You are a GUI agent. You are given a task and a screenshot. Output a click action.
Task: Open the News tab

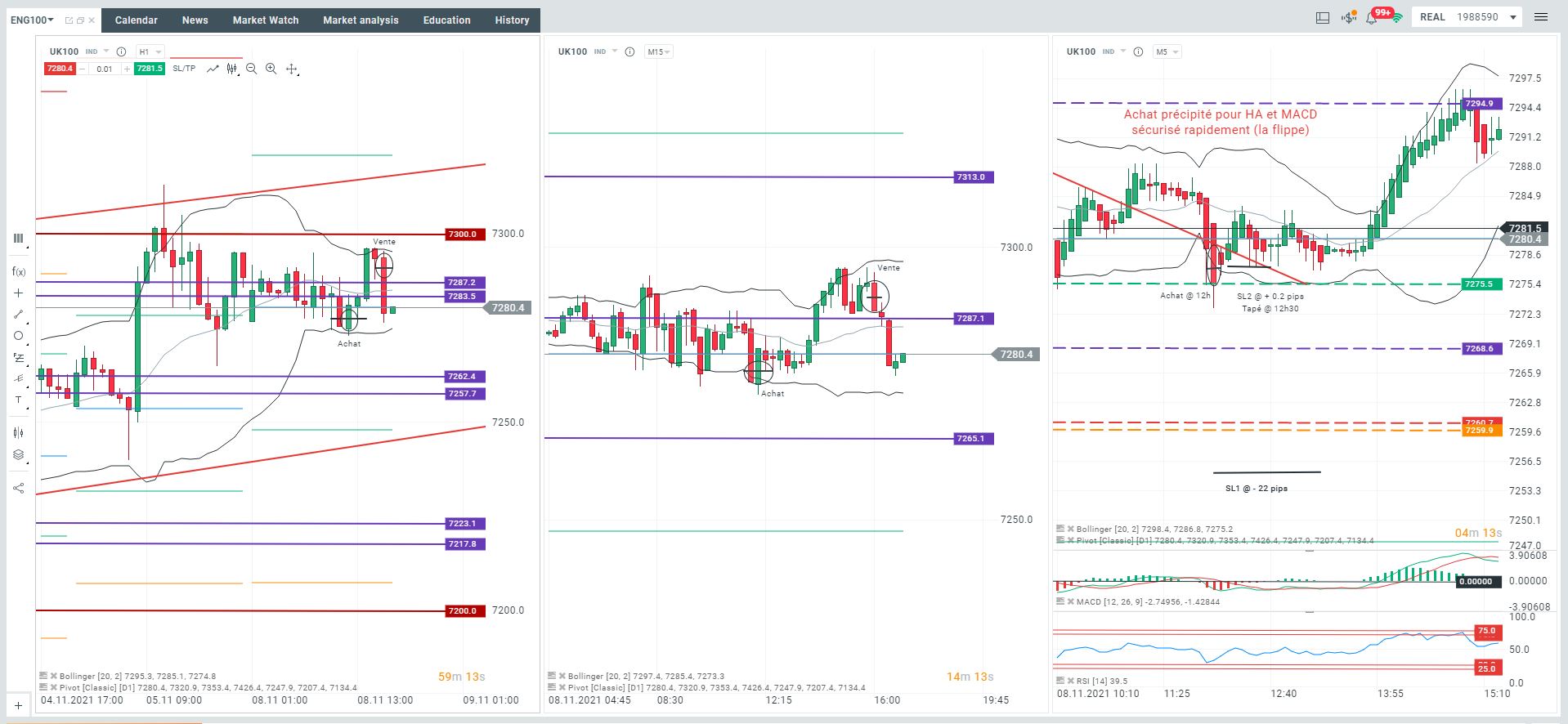click(195, 20)
